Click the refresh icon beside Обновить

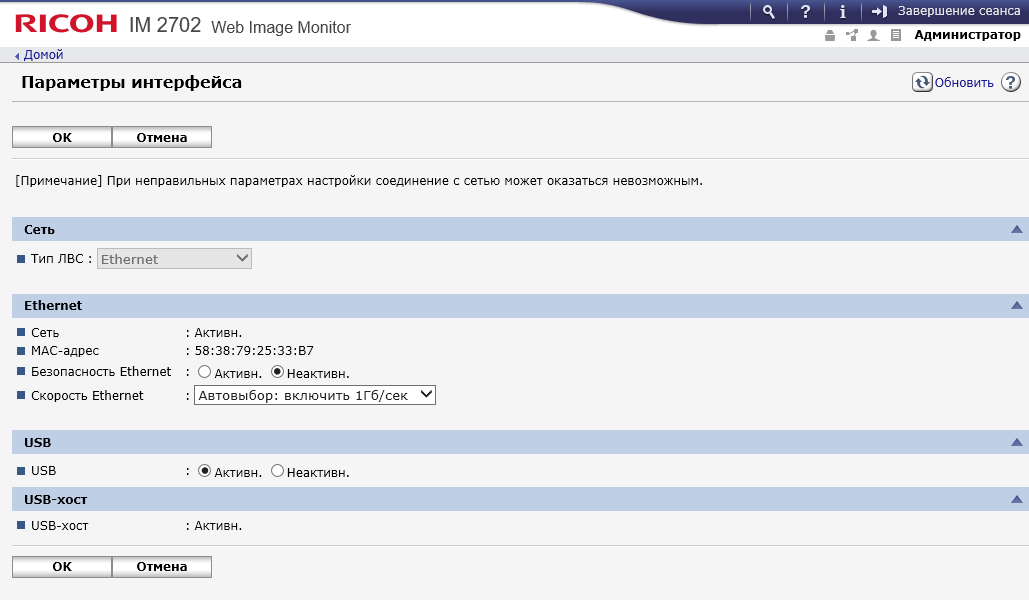click(921, 83)
